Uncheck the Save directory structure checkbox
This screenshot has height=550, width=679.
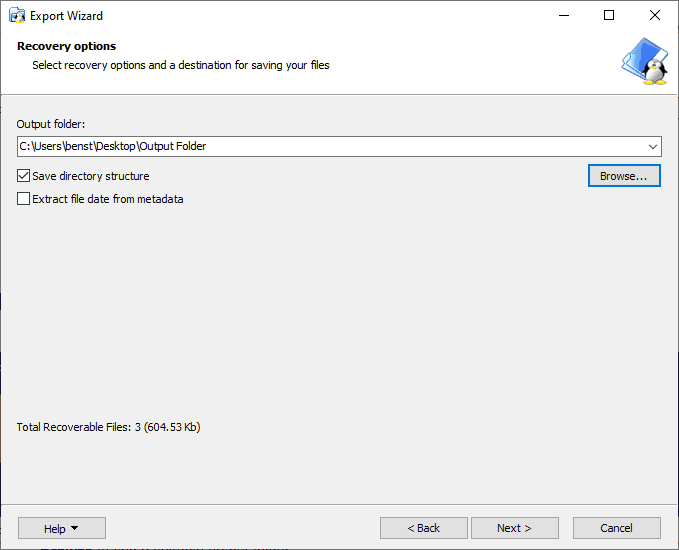(x=24, y=176)
